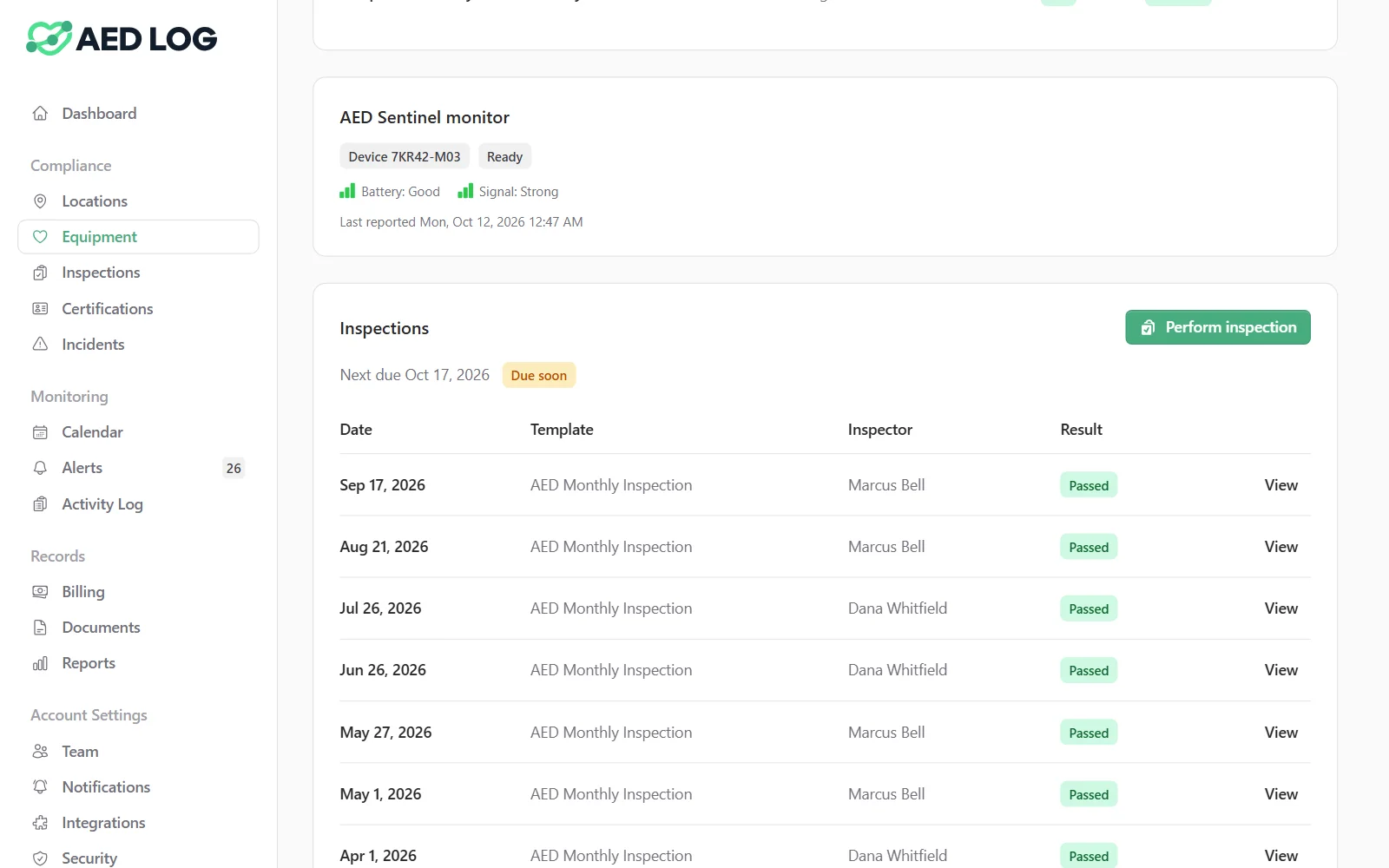Image resolution: width=1389 pixels, height=868 pixels.
Task: View the Apr 1, 2026 inspection
Action: (x=1280, y=856)
